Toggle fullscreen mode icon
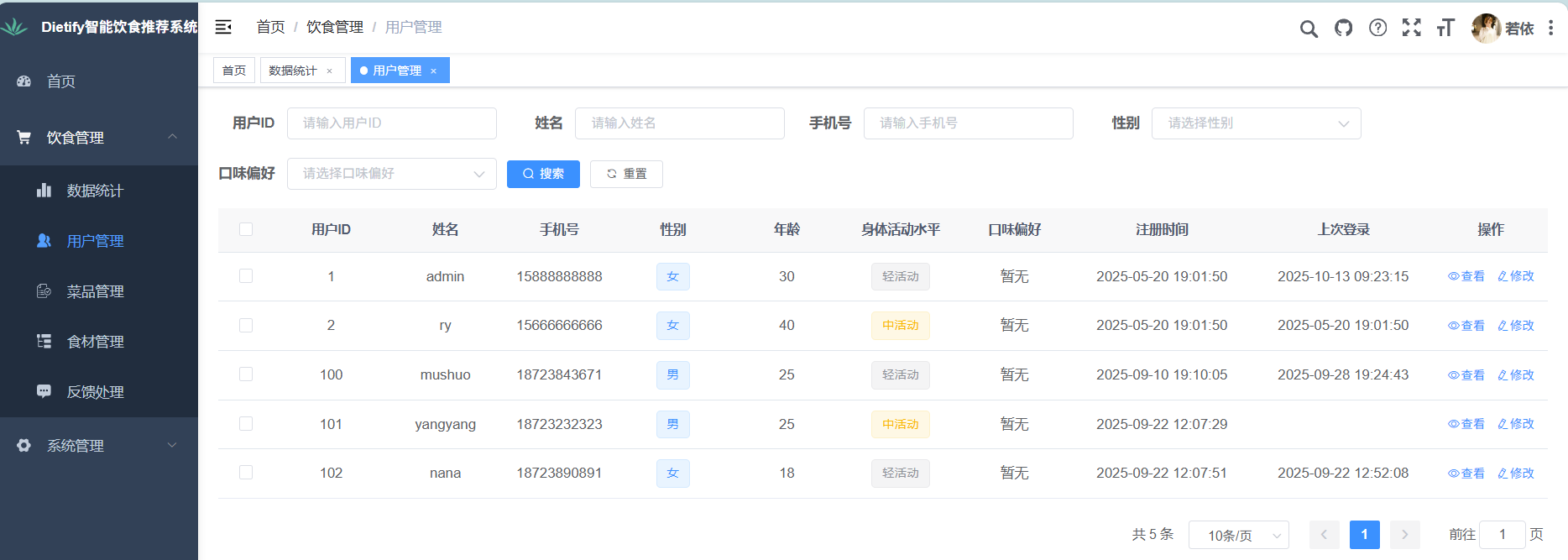1568x560 pixels. coord(1411,28)
